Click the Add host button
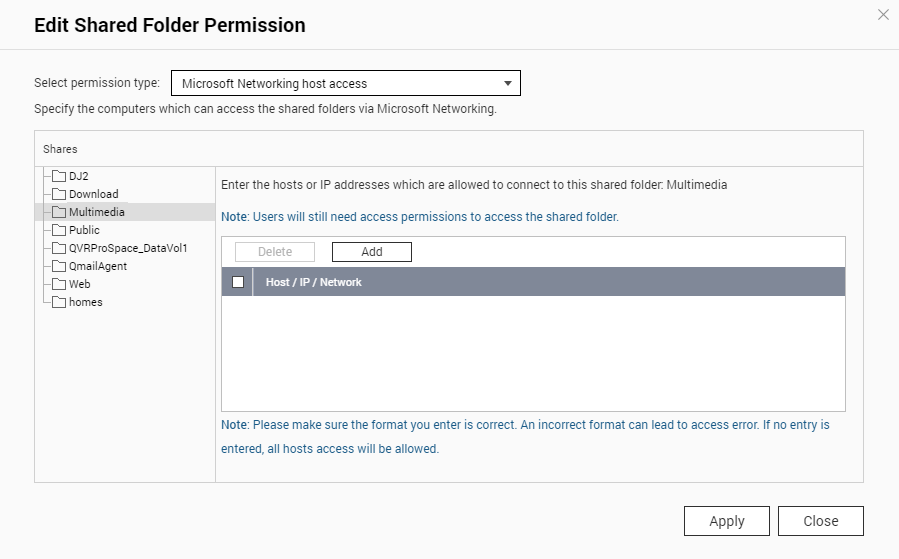Image resolution: width=899 pixels, height=559 pixels. tap(372, 252)
